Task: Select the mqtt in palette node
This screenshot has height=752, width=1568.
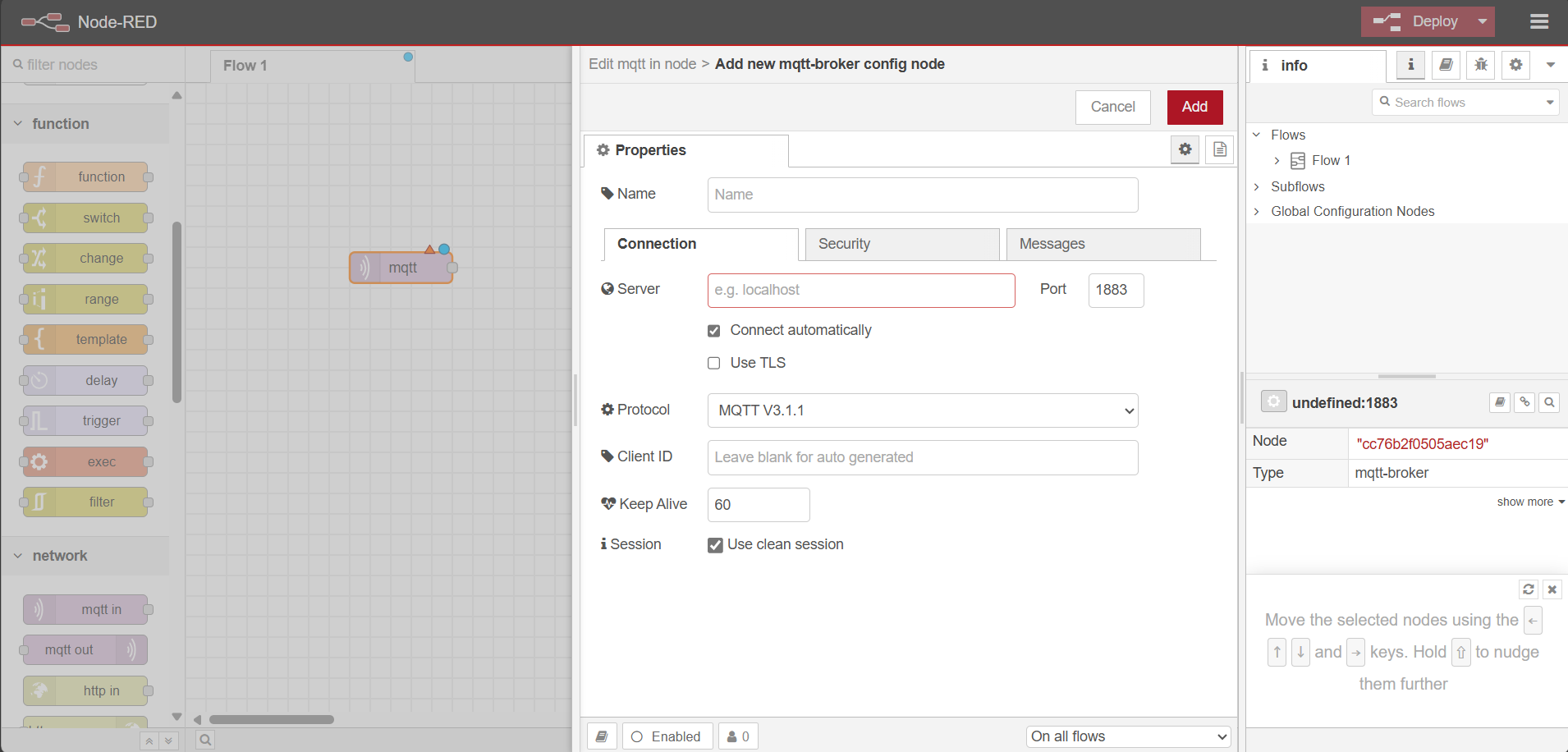Action: point(85,609)
